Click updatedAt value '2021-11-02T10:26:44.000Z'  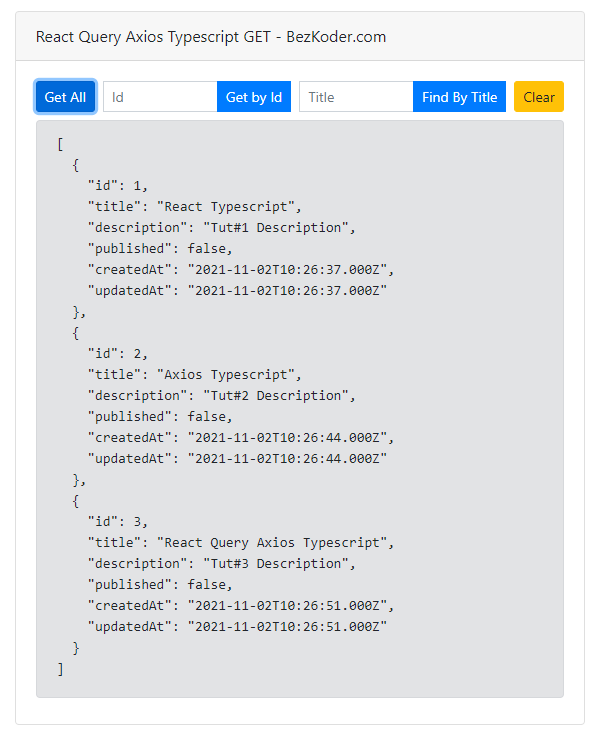pos(287,459)
